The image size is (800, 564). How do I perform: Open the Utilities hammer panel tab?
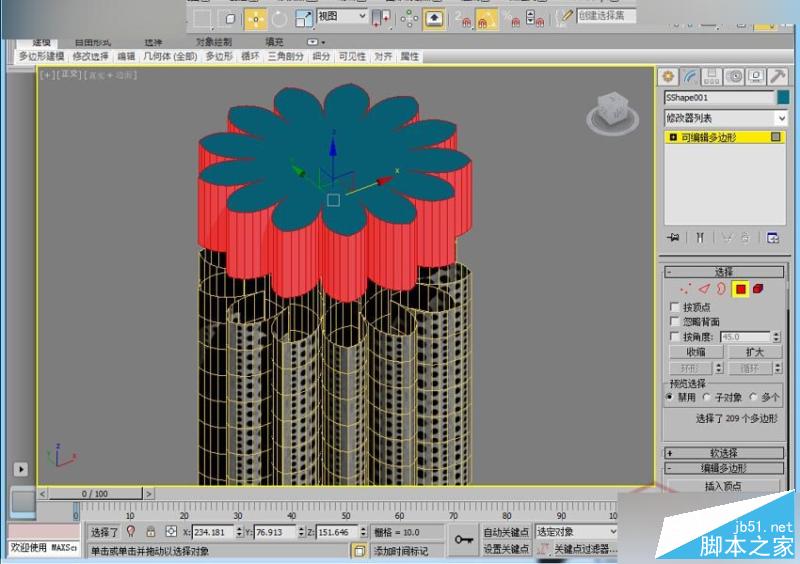(x=779, y=77)
